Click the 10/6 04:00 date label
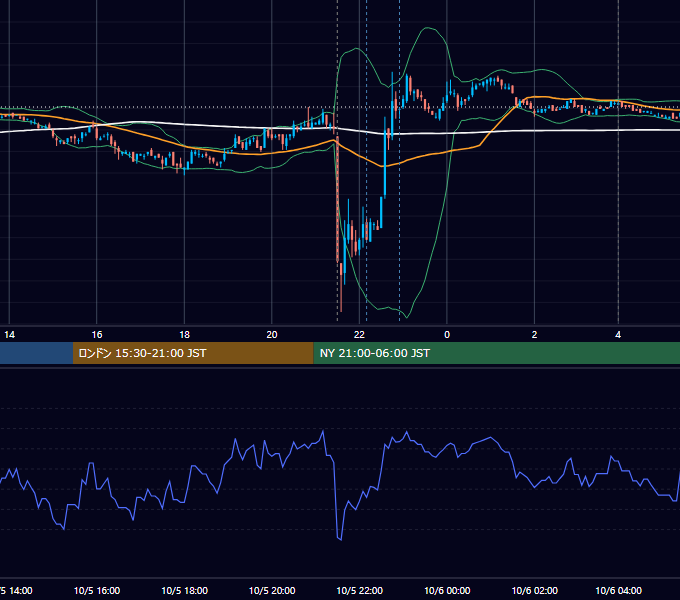This screenshot has width=680, height=600. click(x=618, y=590)
